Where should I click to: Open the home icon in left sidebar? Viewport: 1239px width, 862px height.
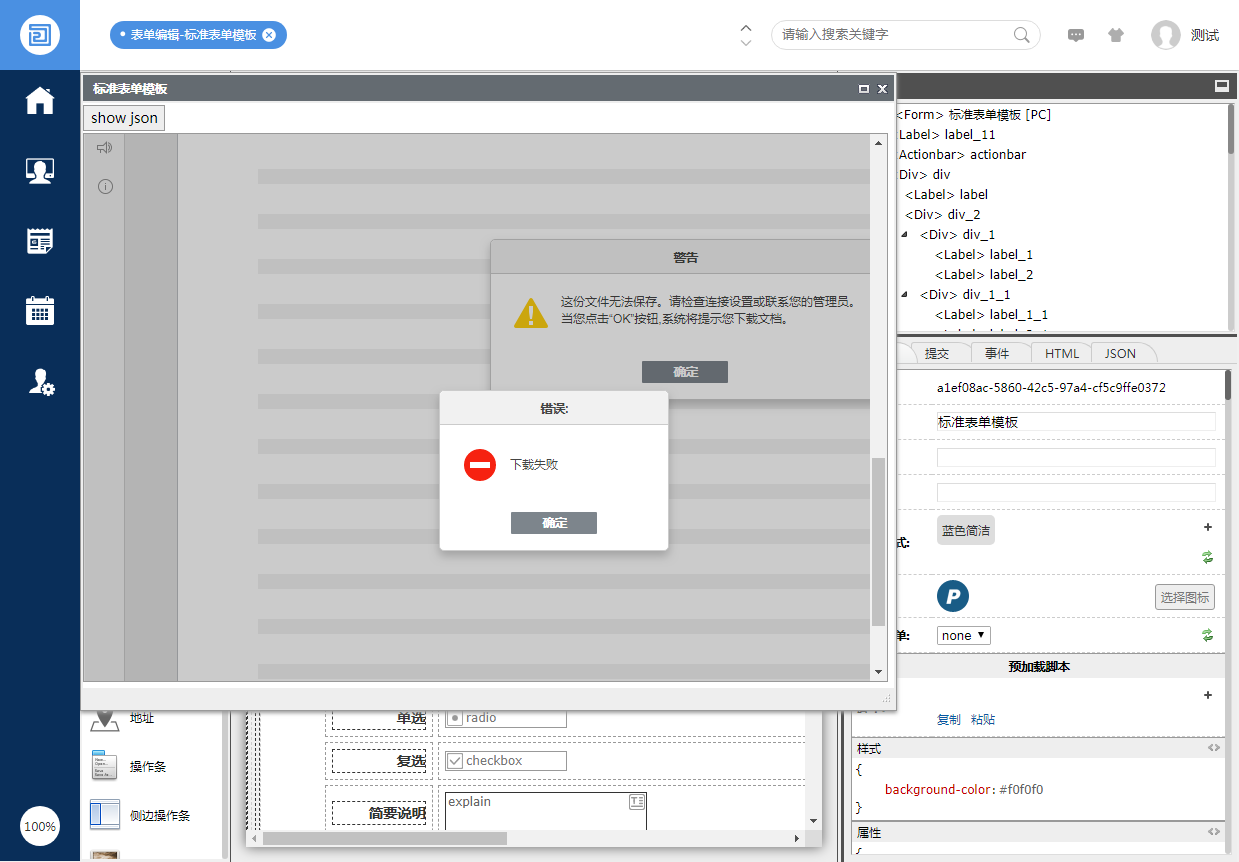coord(40,101)
